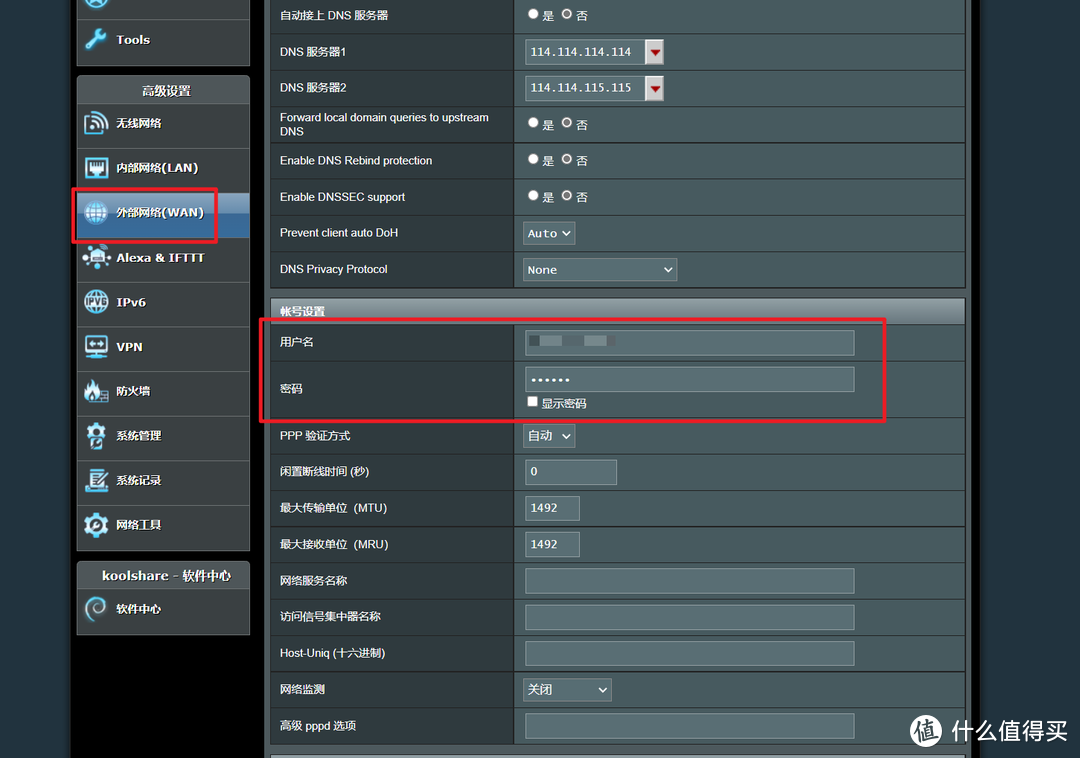
Task: Open the 软件中心 menu item
Action: coord(163,611)
